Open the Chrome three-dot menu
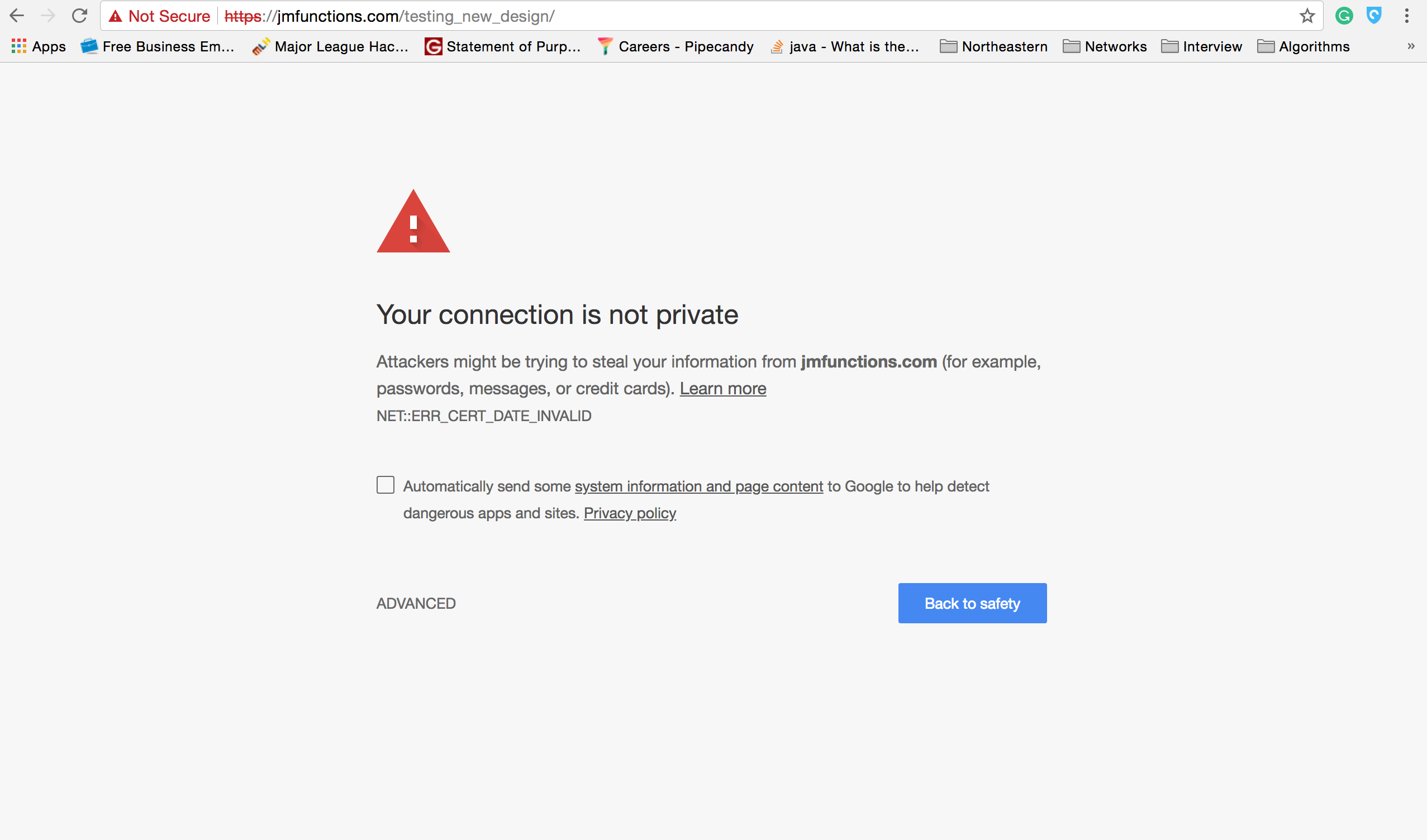The image size is (1427, 840). (1407, 15)
